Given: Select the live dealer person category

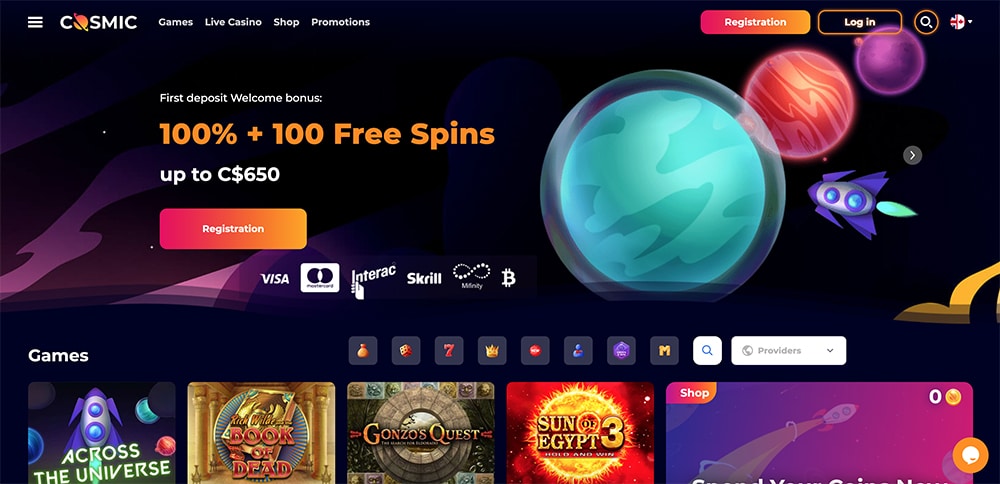Looking at the screenshot, I should click(x=578, y=351).
